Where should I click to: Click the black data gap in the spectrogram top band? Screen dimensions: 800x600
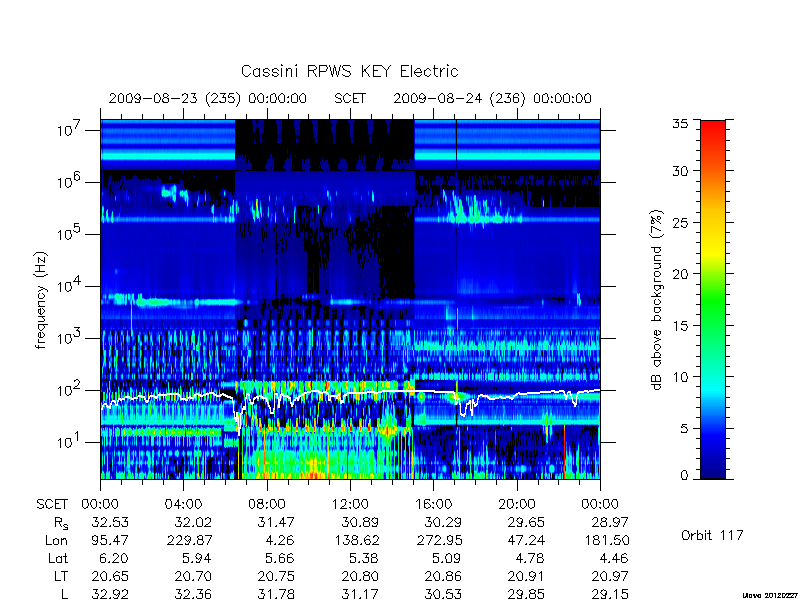pyautogui.click(x=324, y=145)
